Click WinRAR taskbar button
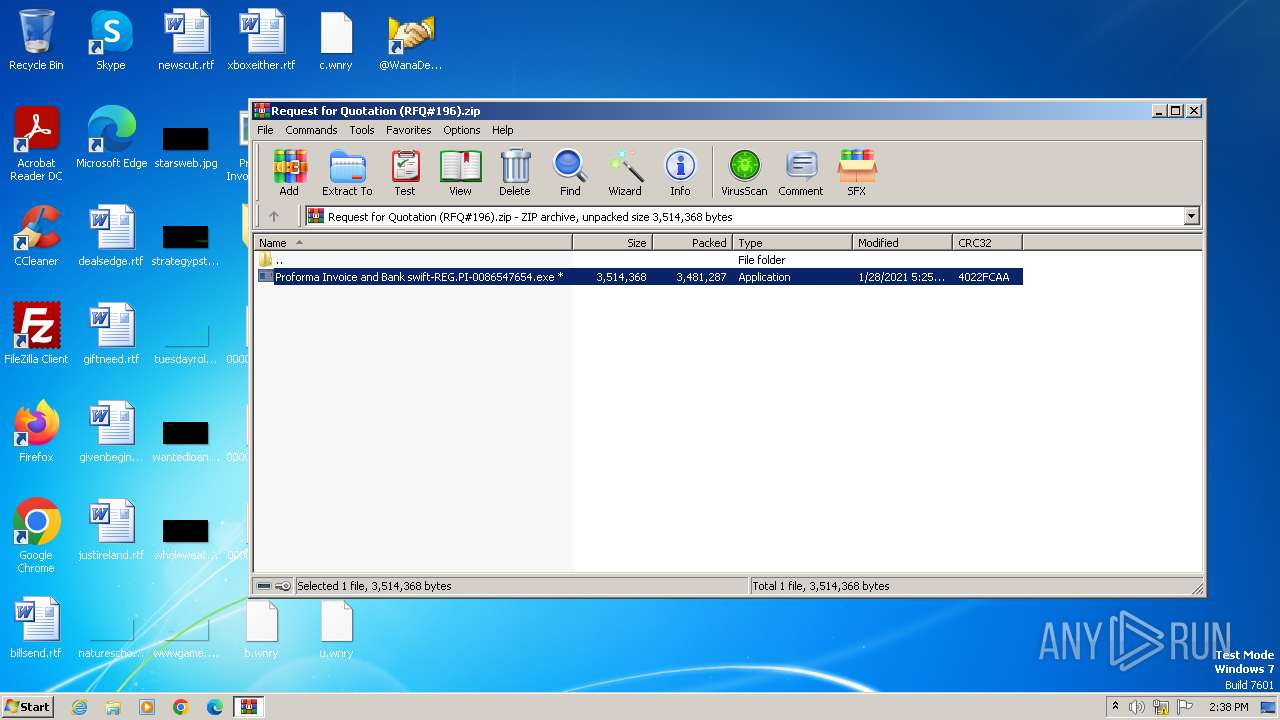This screenshot has height=720, width=1280. click(x=248, y=707)
